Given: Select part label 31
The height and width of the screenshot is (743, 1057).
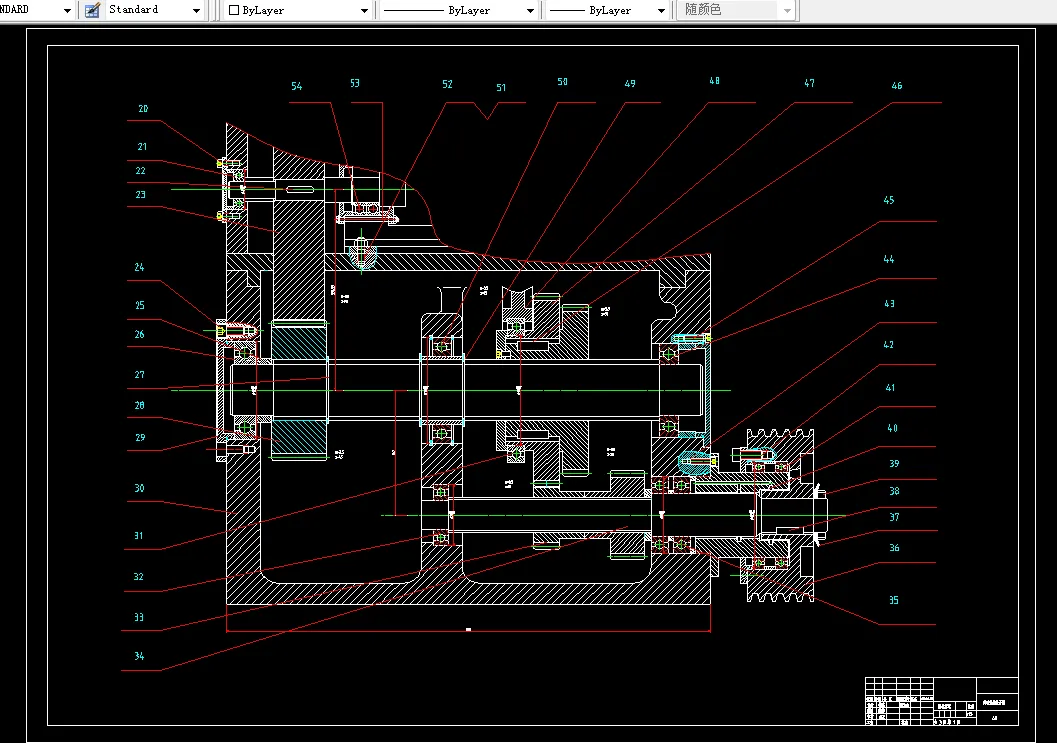Looking at the screenshot, I should point(138,535).
